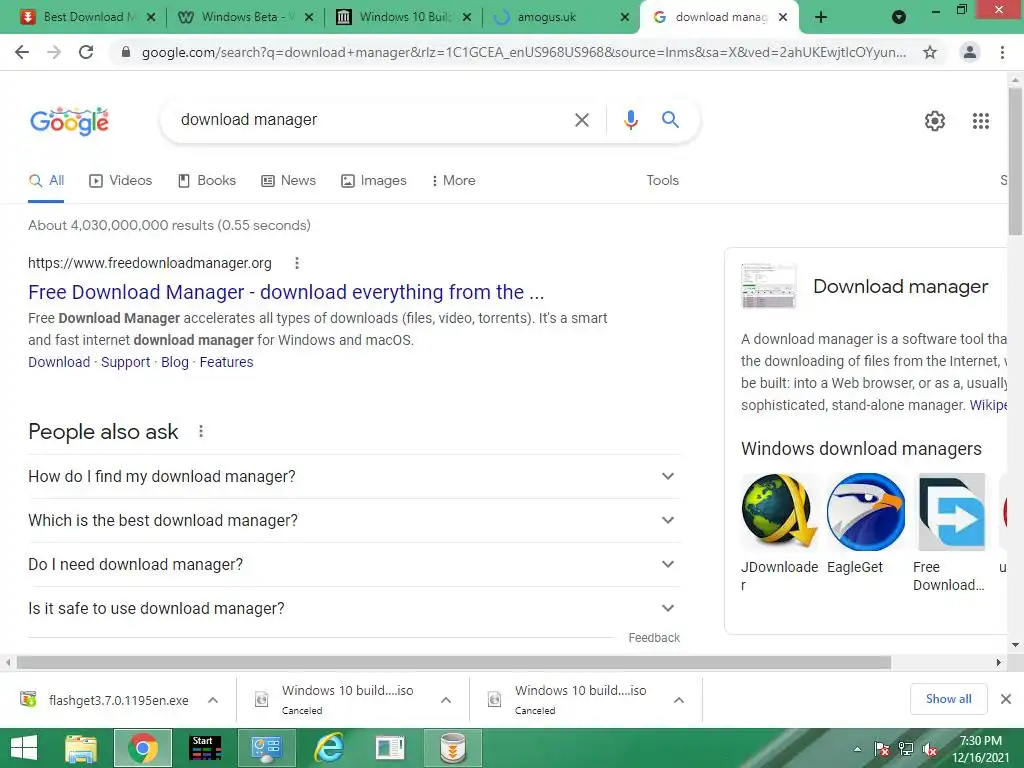Select the JDownloader thumbnail
The height and width of the screenshot is (768, 1024).
[x=779, y=512]
